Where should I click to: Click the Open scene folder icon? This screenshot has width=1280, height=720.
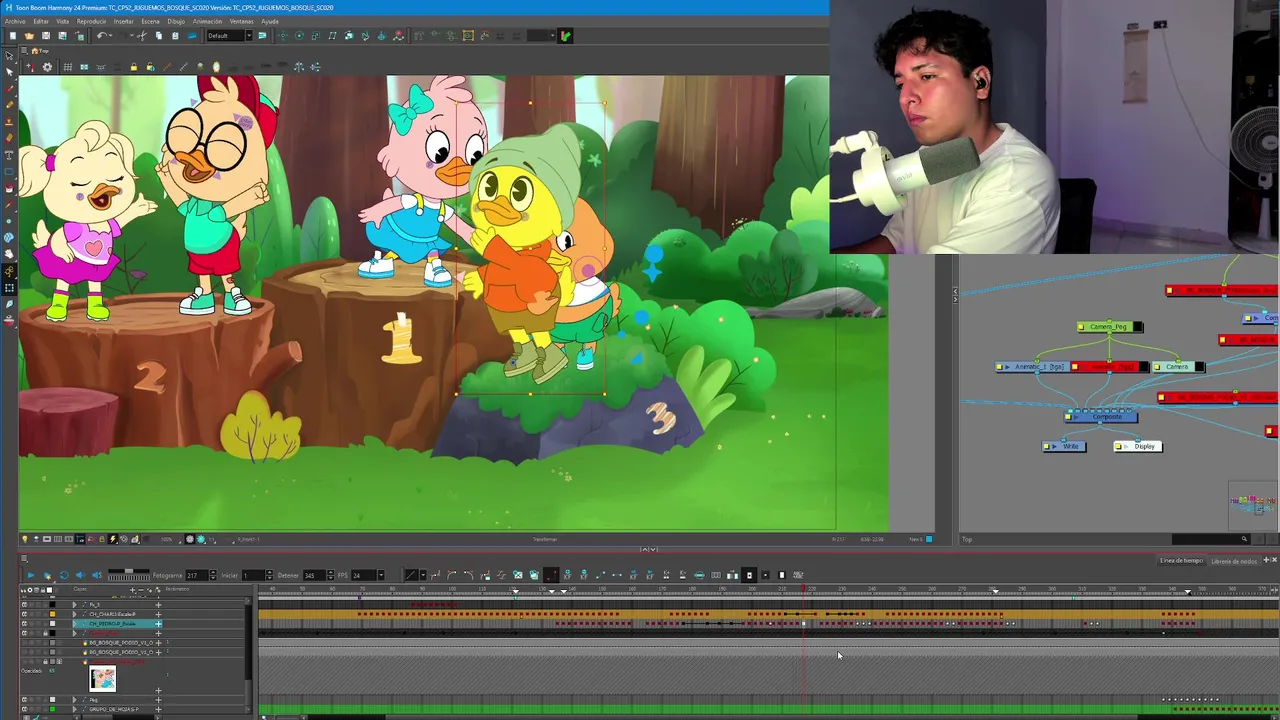[x=29, y=36]
